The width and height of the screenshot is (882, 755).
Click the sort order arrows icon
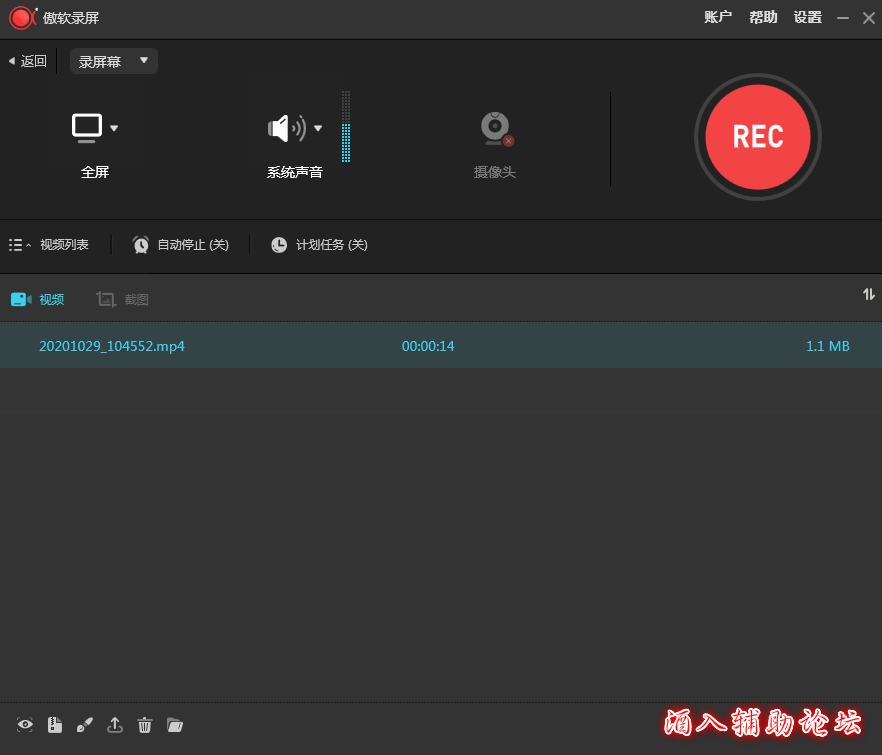pyautogui.click(x=868, y=294)
